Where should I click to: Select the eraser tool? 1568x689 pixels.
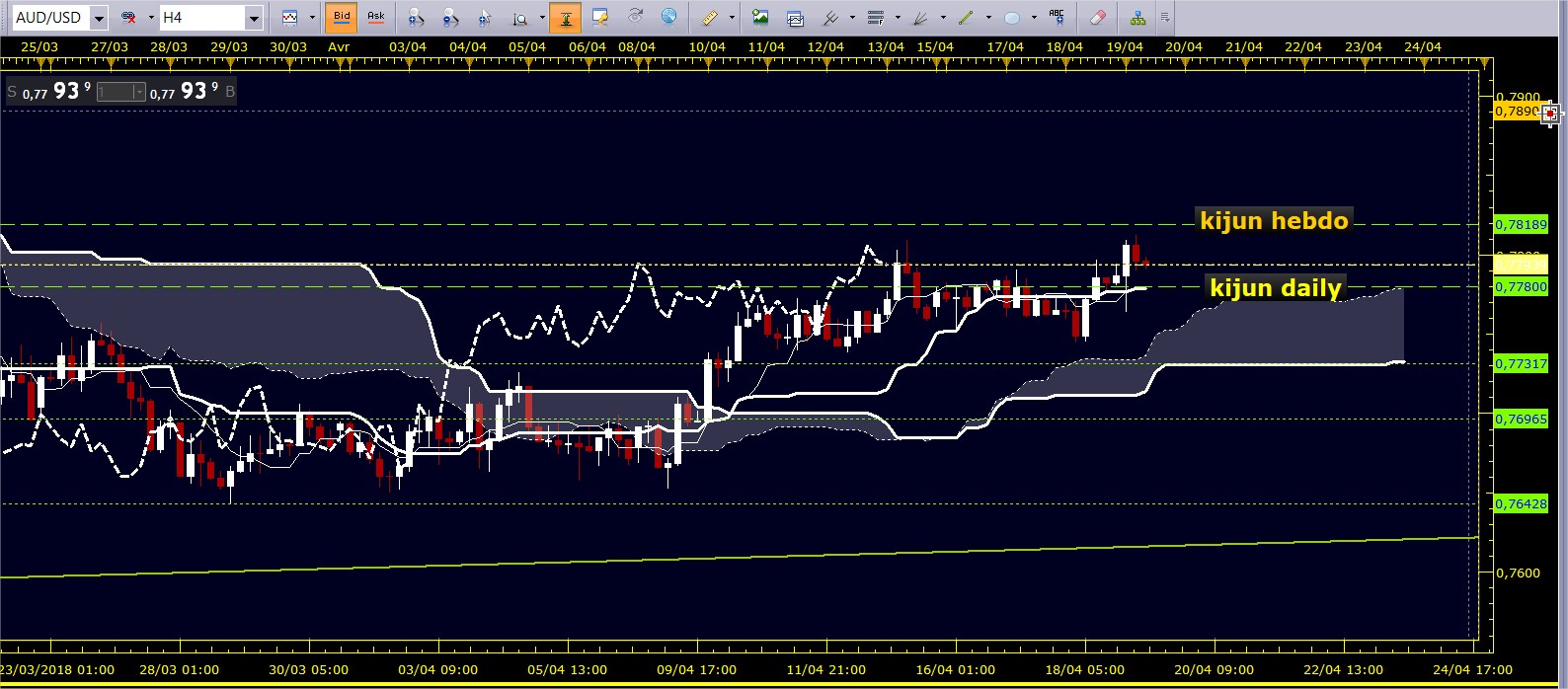(x=1097, y=18)
